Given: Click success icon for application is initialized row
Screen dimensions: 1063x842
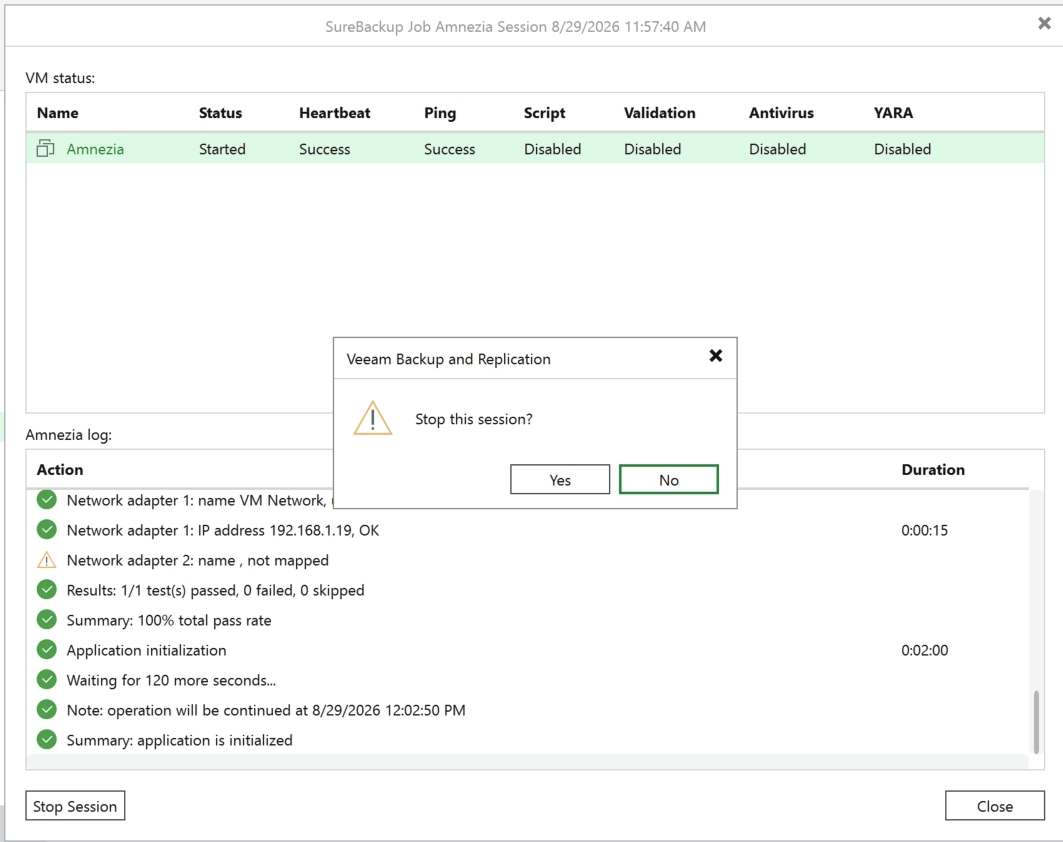Looking at the screenshot, I should click(47, 740).
